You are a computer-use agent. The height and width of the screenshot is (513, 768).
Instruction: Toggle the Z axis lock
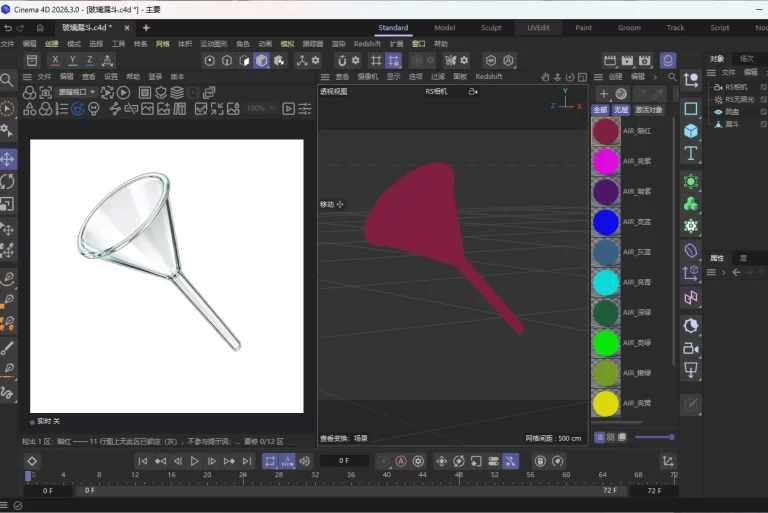pos(90,60)
